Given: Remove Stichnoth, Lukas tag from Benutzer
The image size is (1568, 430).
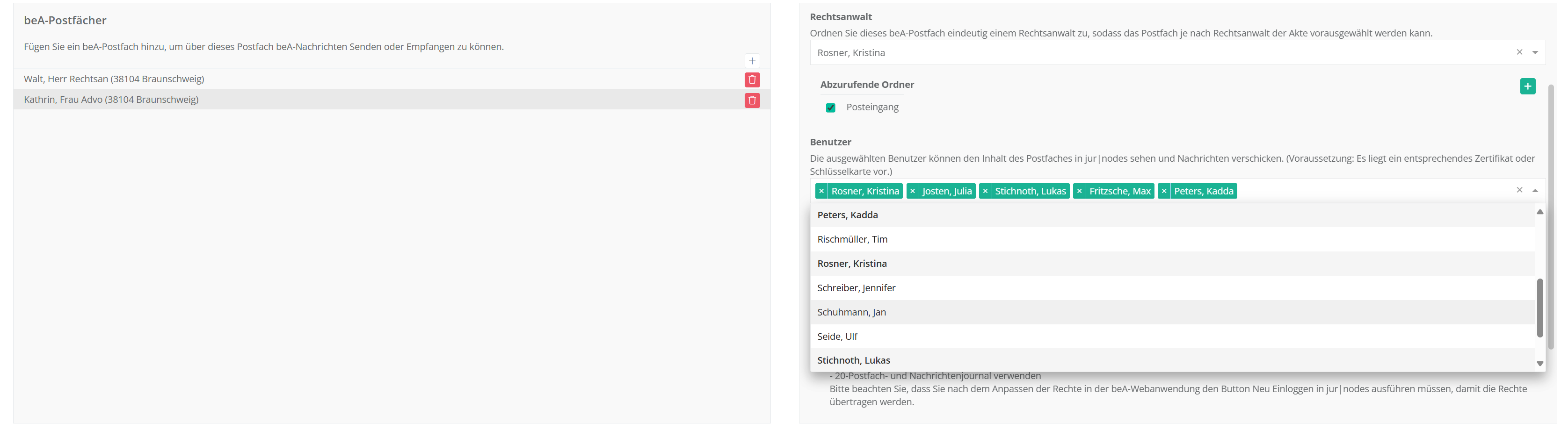Looking at the screenshot, I should 985,191.
